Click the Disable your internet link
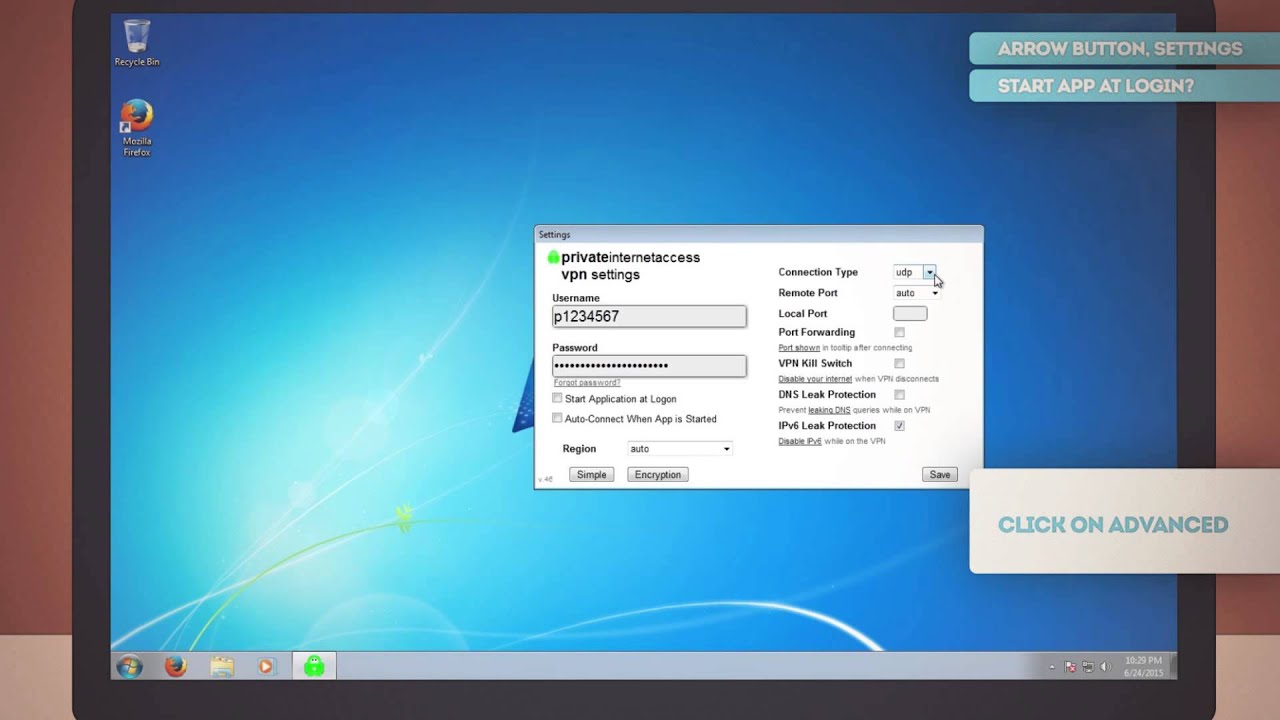This screenshot has height=720, width=1280. (815, 379)
